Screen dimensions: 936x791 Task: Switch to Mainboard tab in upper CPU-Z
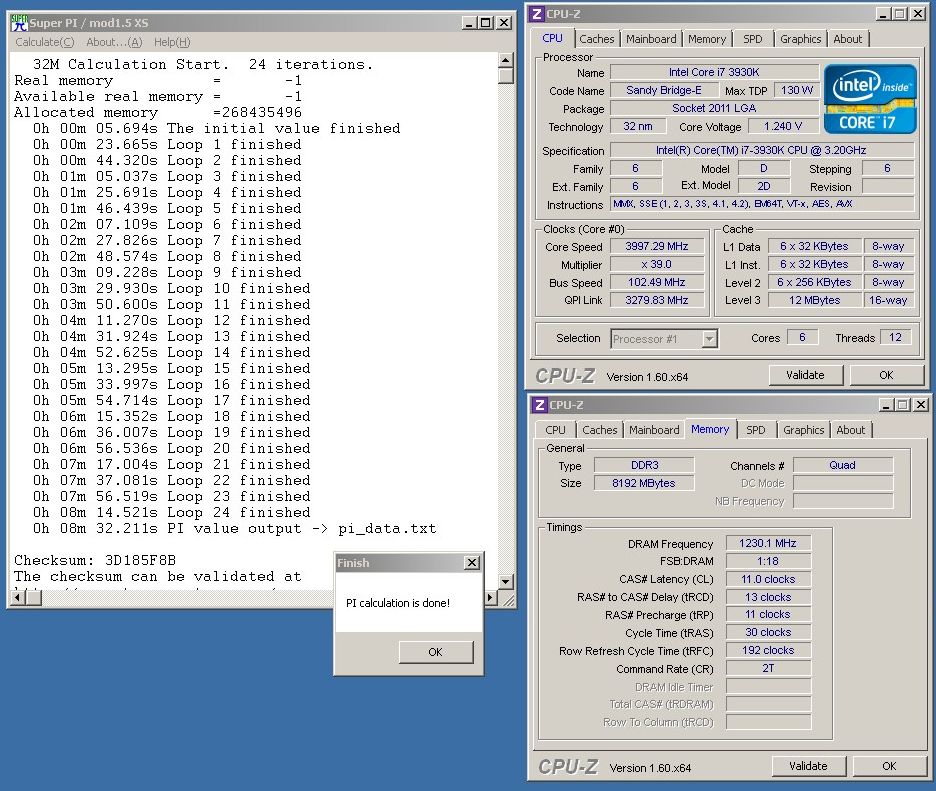[651, 39]
